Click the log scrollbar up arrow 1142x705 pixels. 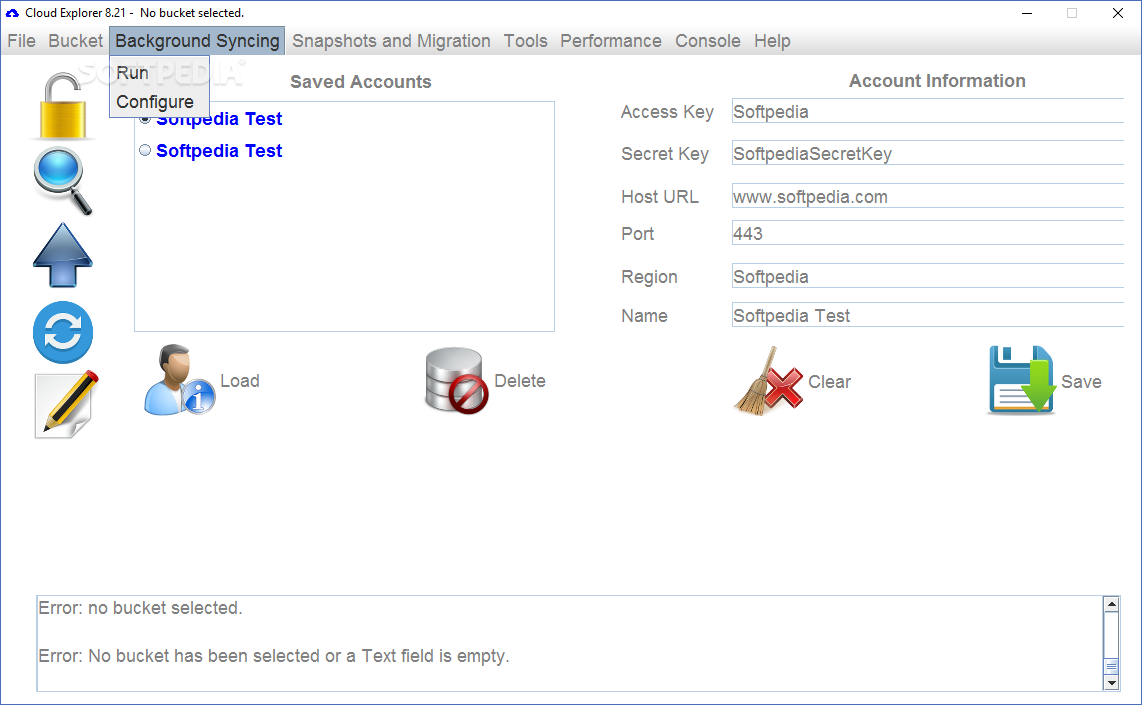click(1111, 604)
